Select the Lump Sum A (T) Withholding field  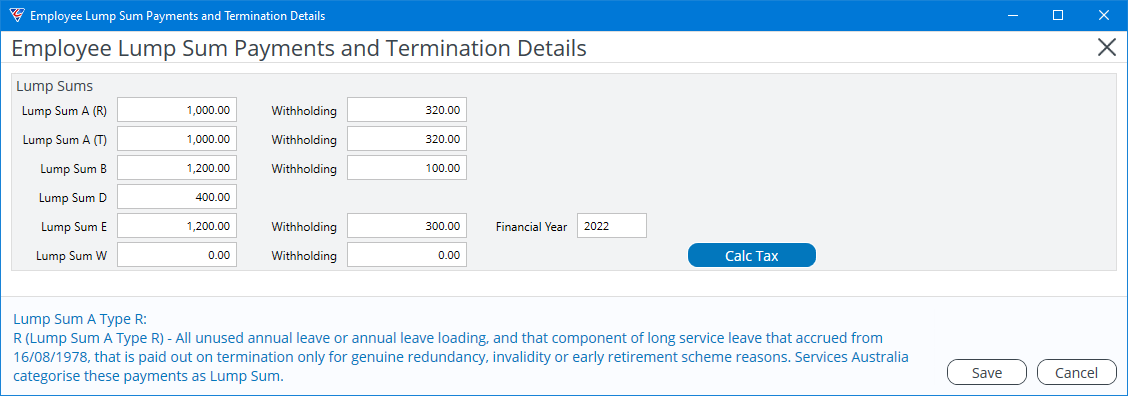pos(407,139)
